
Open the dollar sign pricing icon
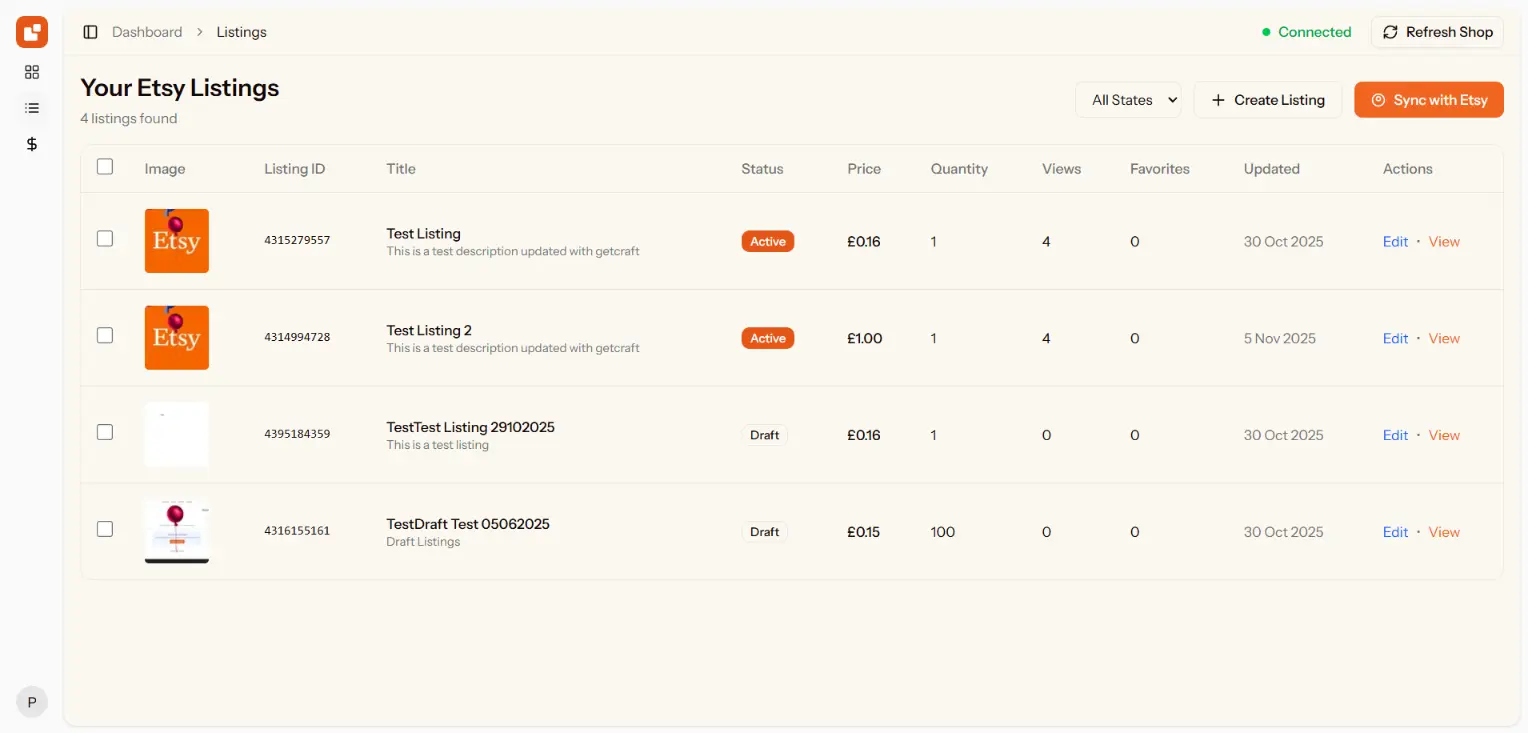[32, 144]
